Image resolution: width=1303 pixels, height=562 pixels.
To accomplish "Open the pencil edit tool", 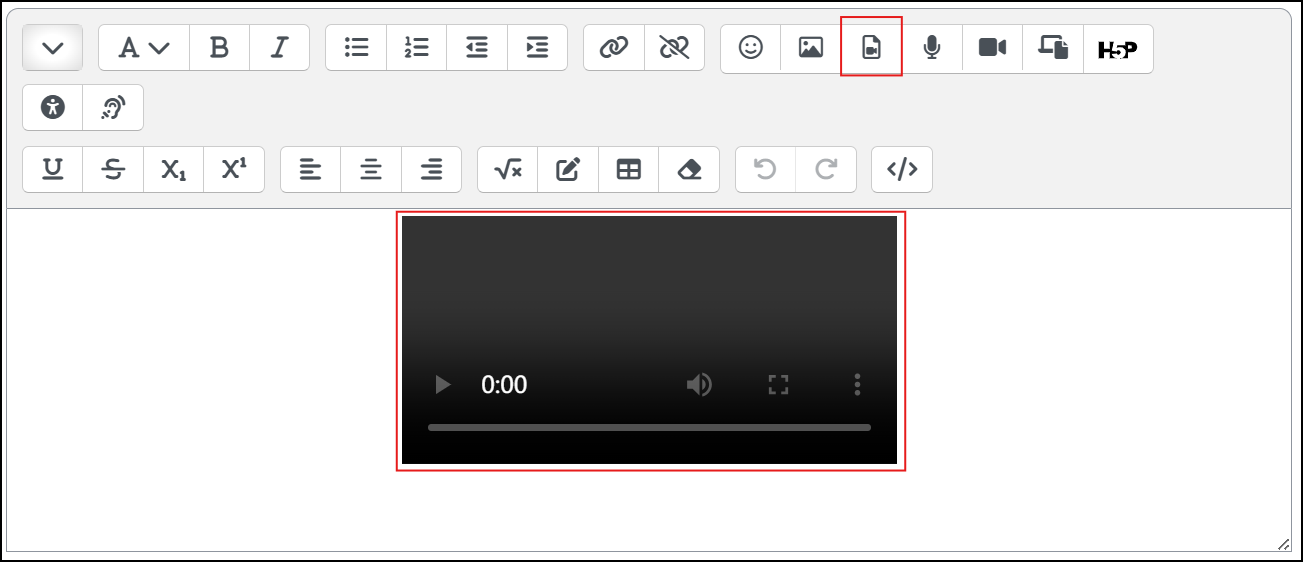I will pos(568,170).
